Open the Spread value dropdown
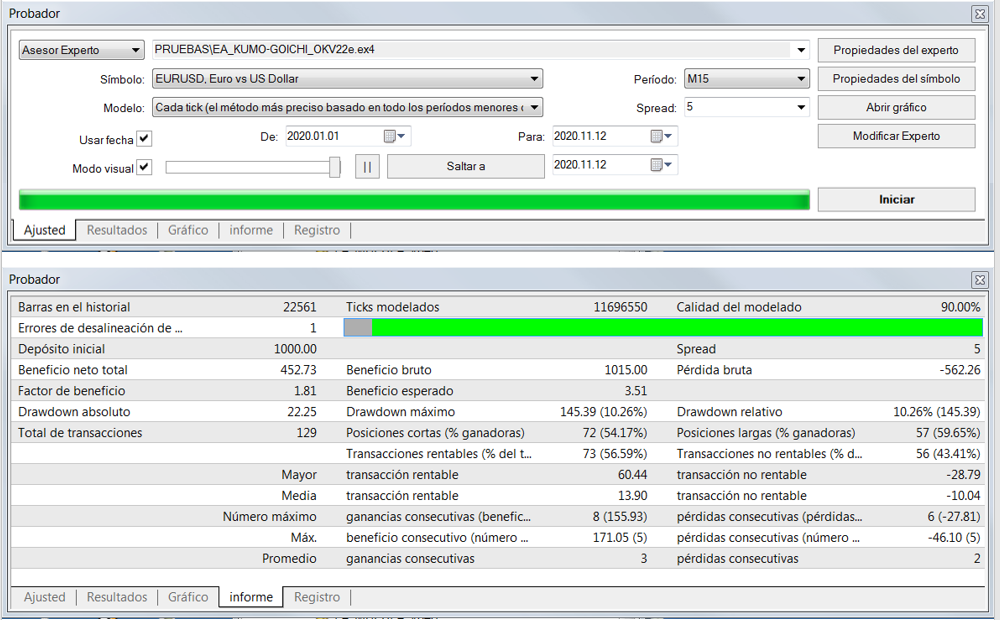The width and height of the screenshot is (1000, 620). point(801,107)
